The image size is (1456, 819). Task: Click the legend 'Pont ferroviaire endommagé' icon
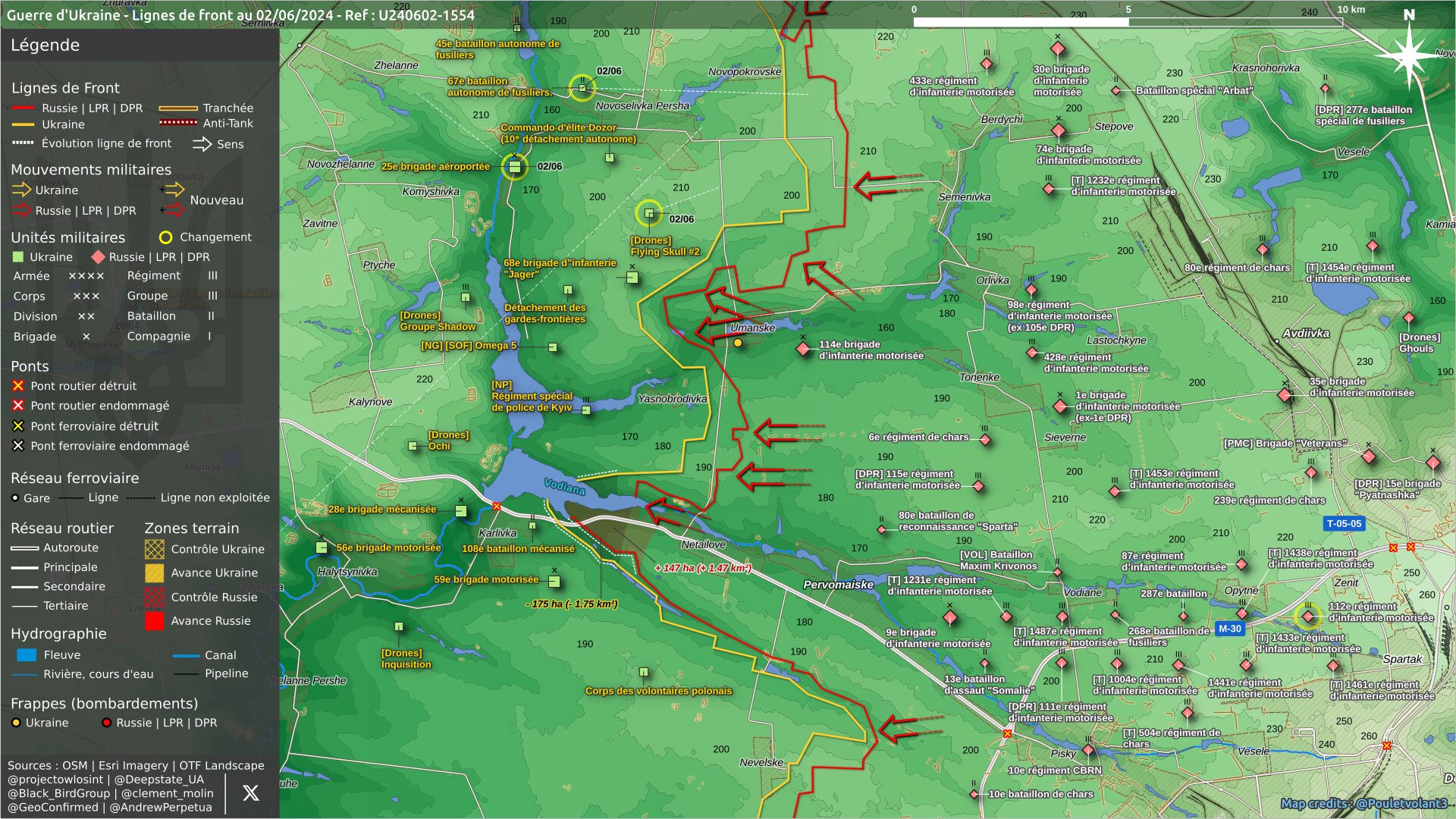coord(18,446)
